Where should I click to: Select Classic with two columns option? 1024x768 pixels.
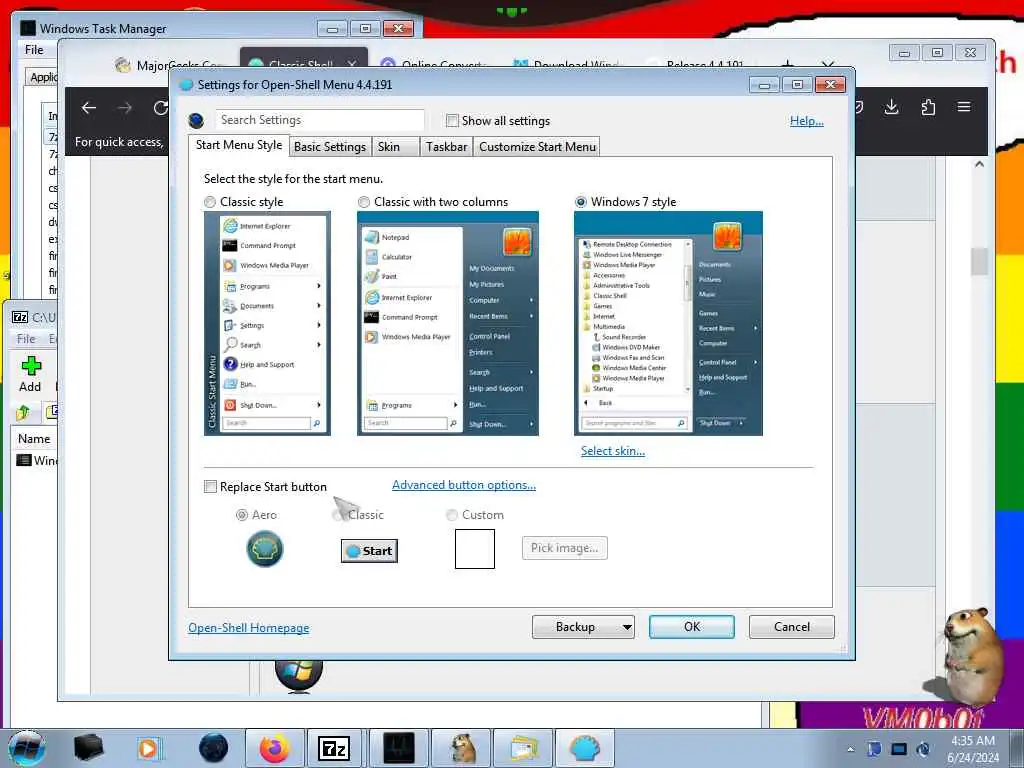point(364,202)
